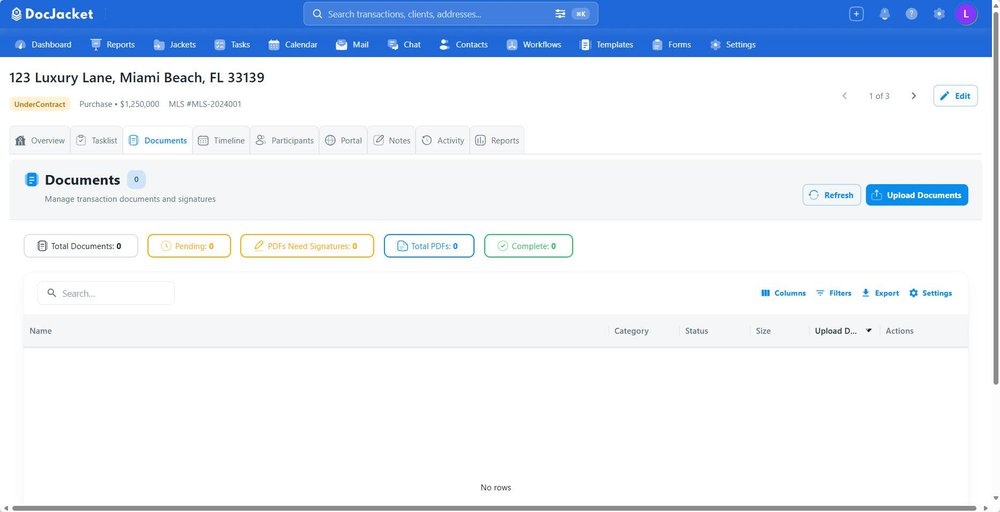Switch to the Notes tab
The height and width of the screenshot is (512, 1000).
click(x=392, y=140)
